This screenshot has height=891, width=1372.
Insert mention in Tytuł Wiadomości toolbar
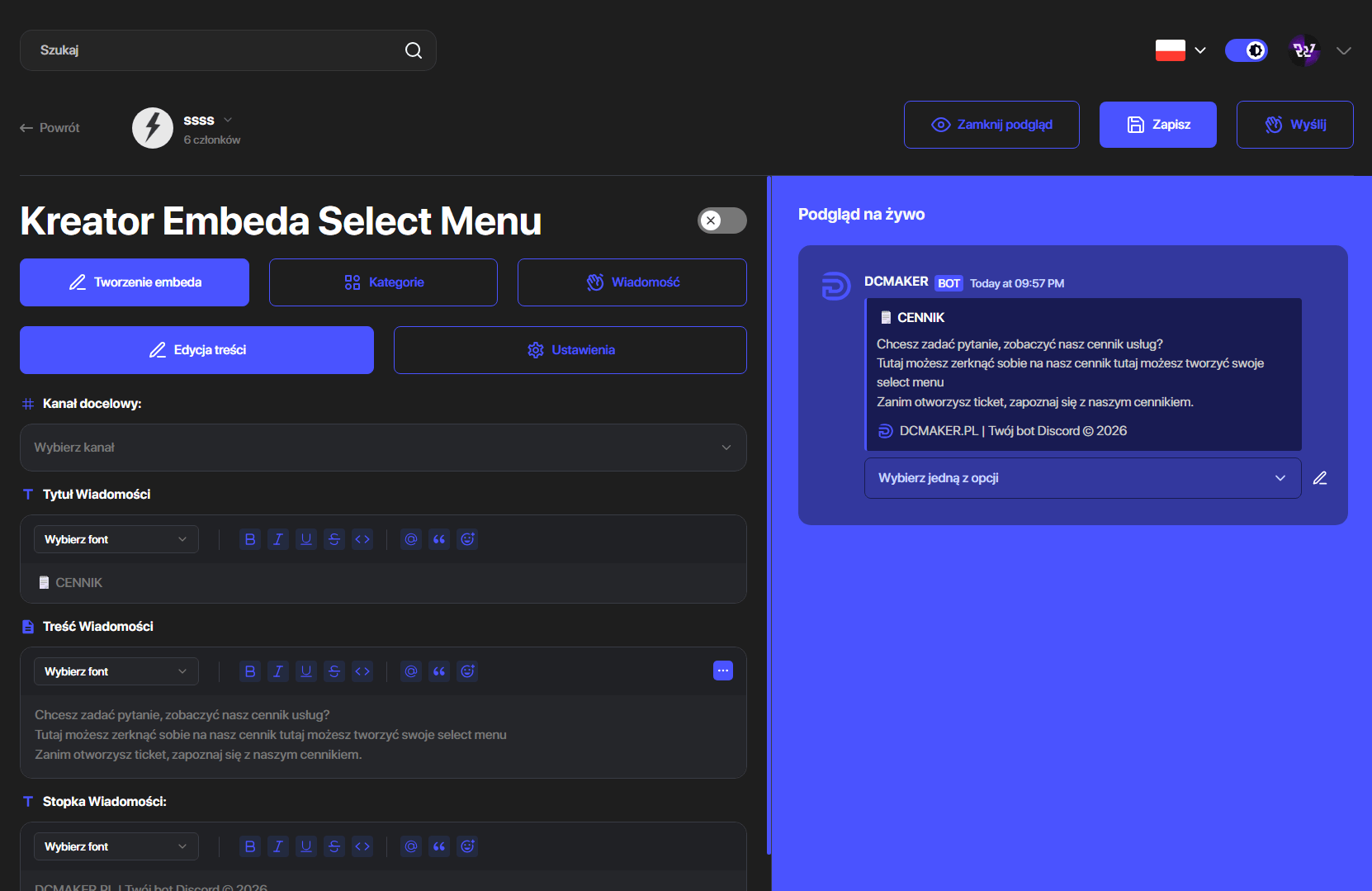pos(411,539)
